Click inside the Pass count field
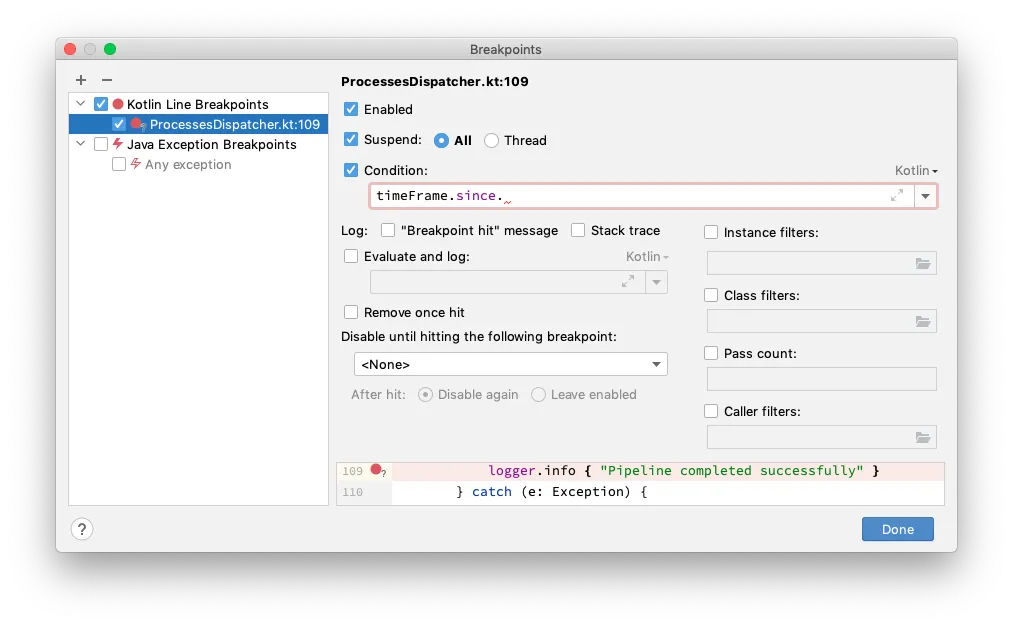This screenshot has height=626, width=1013. (x=821, y=379)
